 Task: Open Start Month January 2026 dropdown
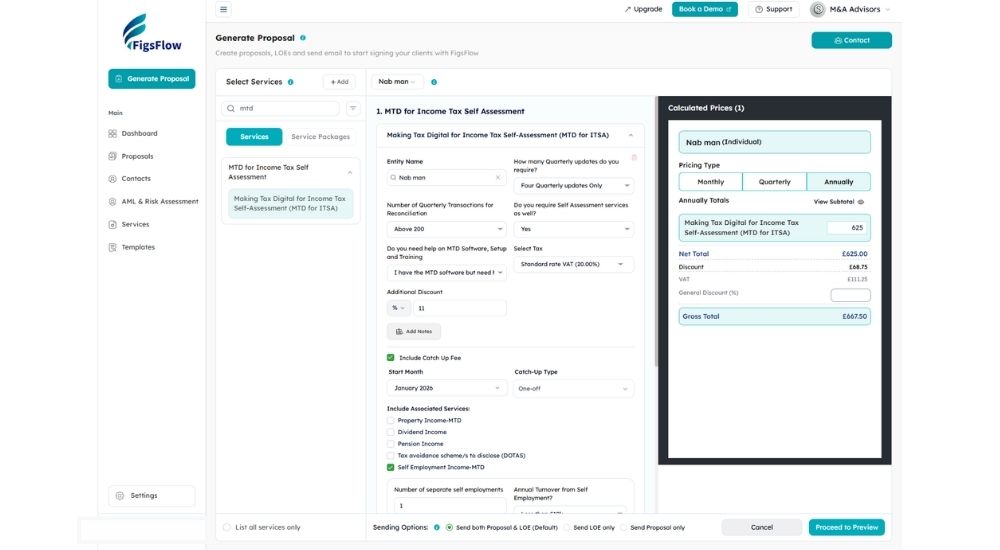click(x=446, y=388)
